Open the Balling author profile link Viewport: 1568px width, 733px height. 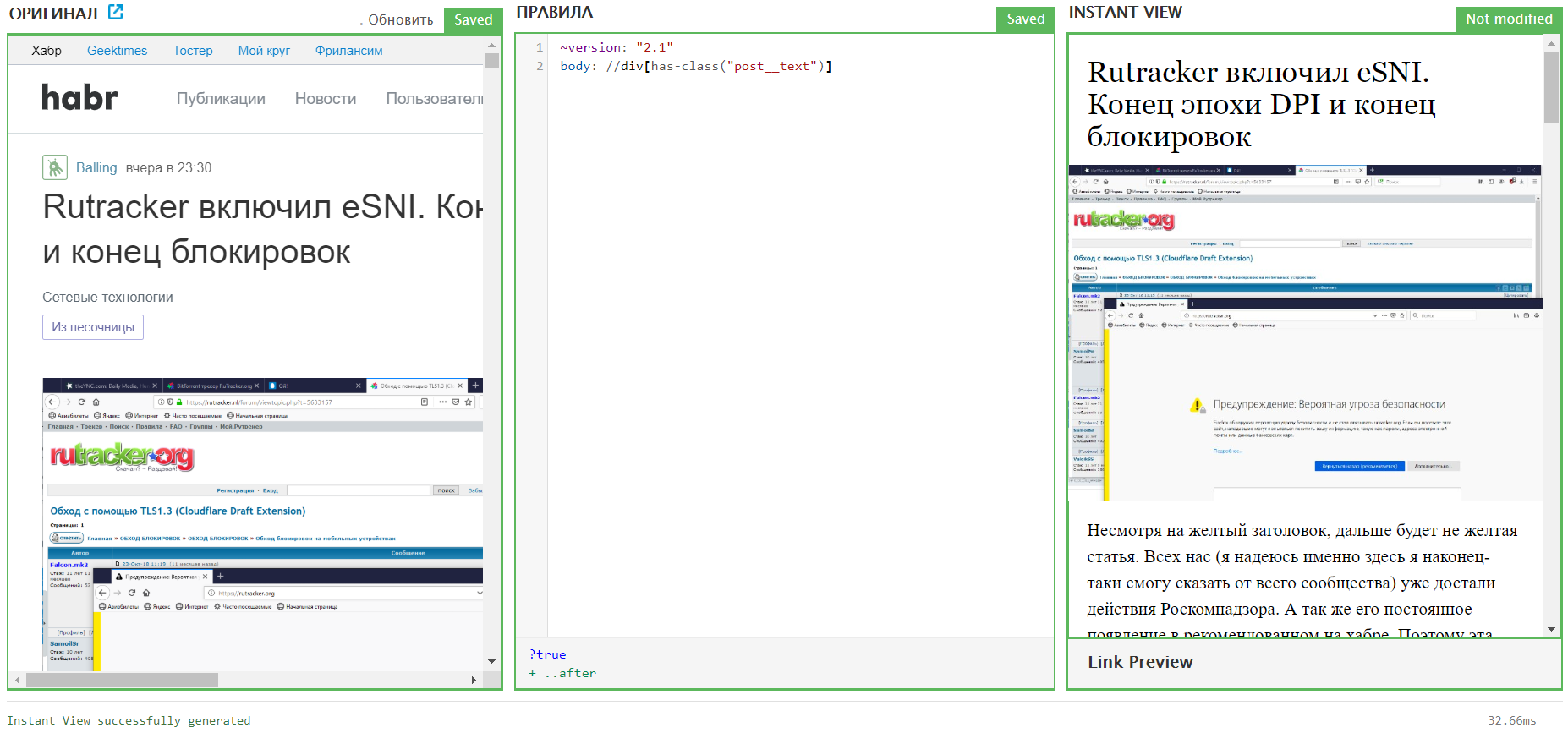click(96, 167)
